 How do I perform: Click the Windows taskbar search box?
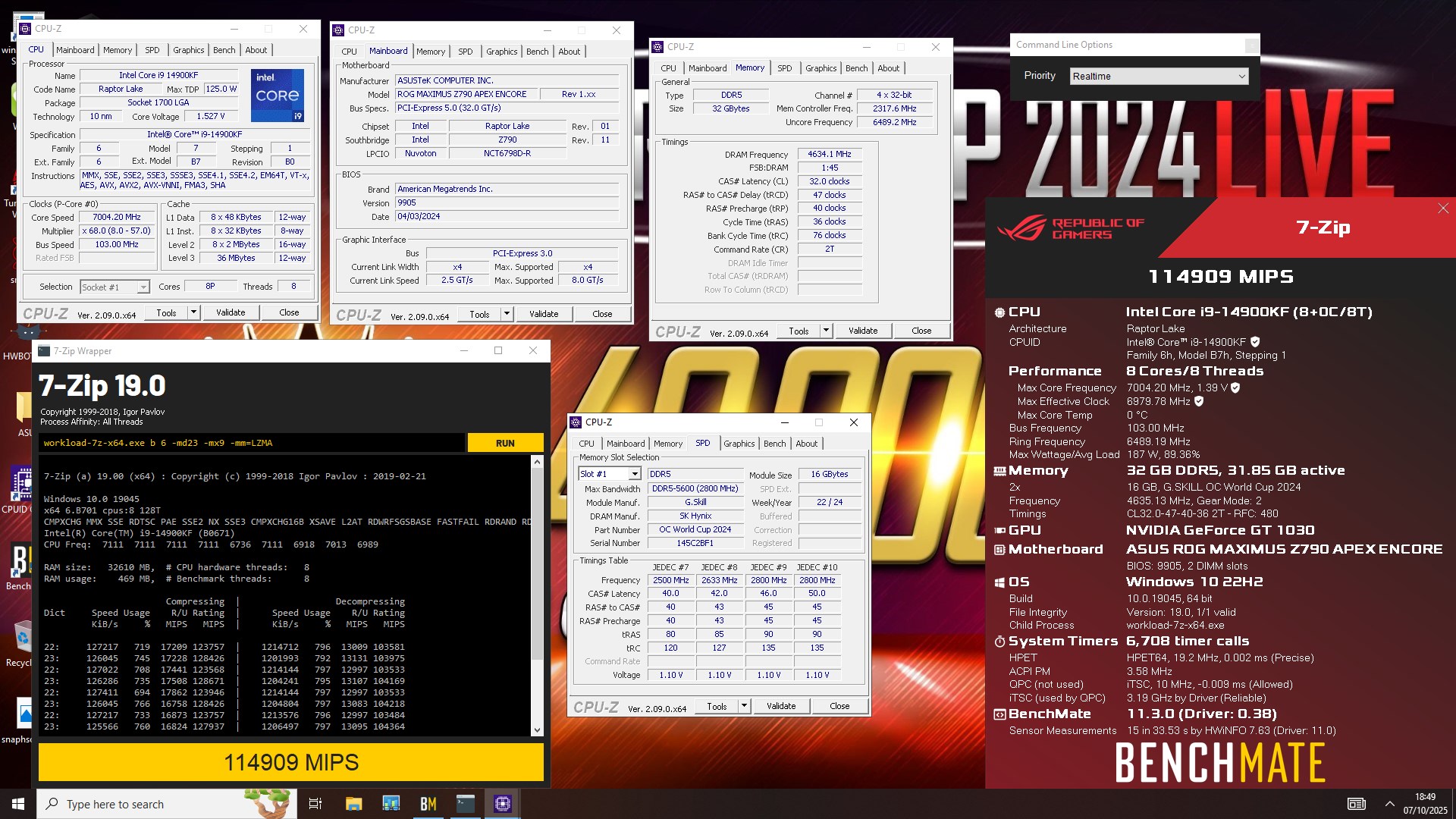click(x=167, y=804)
